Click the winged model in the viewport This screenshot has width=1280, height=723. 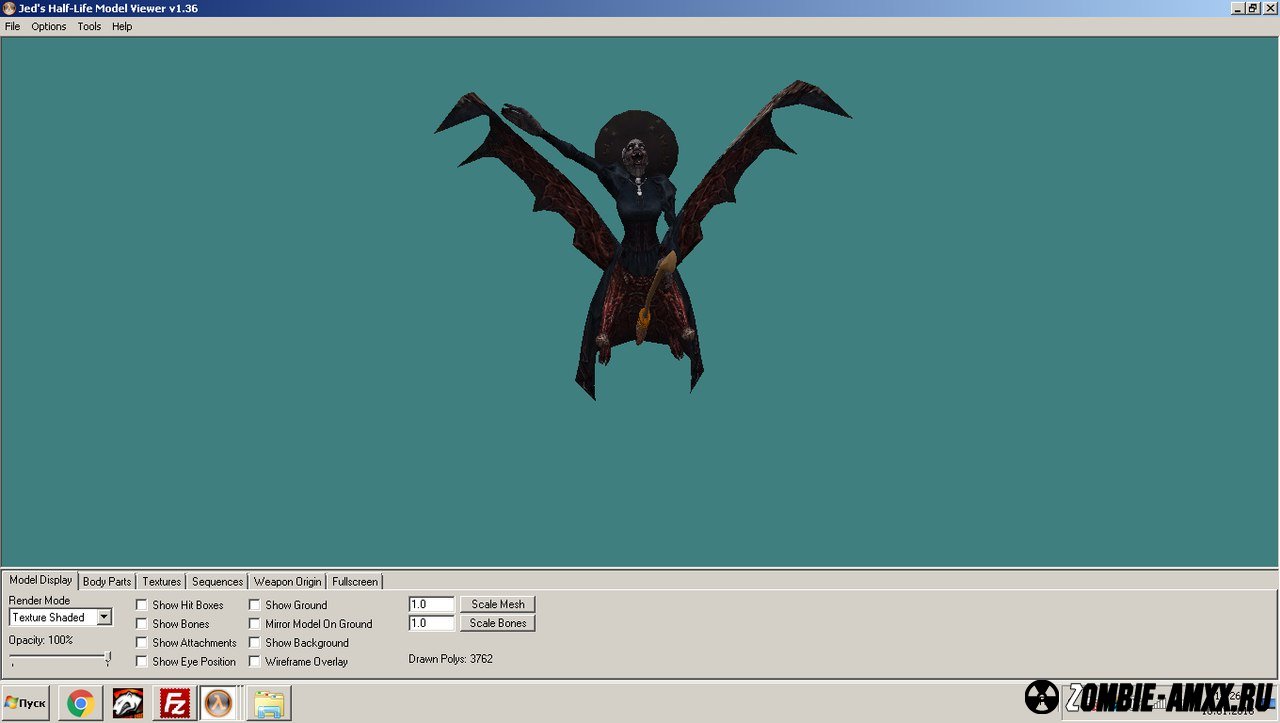point(642,240)
